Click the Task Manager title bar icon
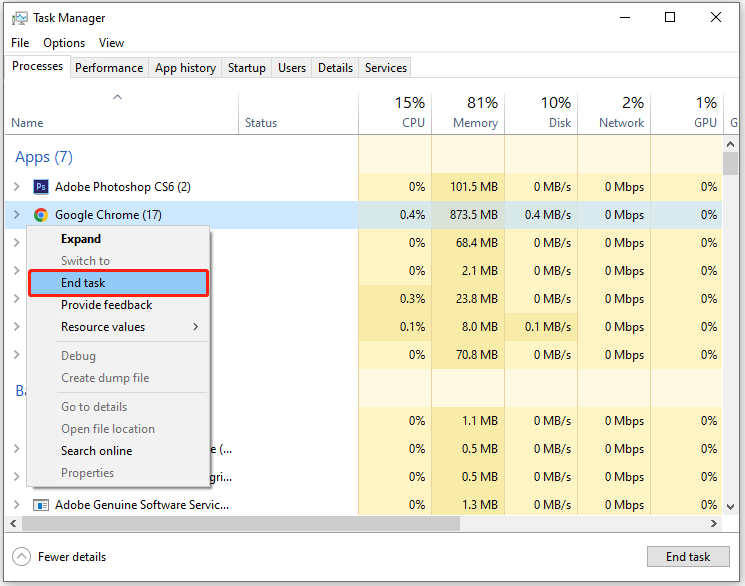Image resolution: width=745 pixels, height=586 pixels. pyautogui.click(x=19, y=18)
